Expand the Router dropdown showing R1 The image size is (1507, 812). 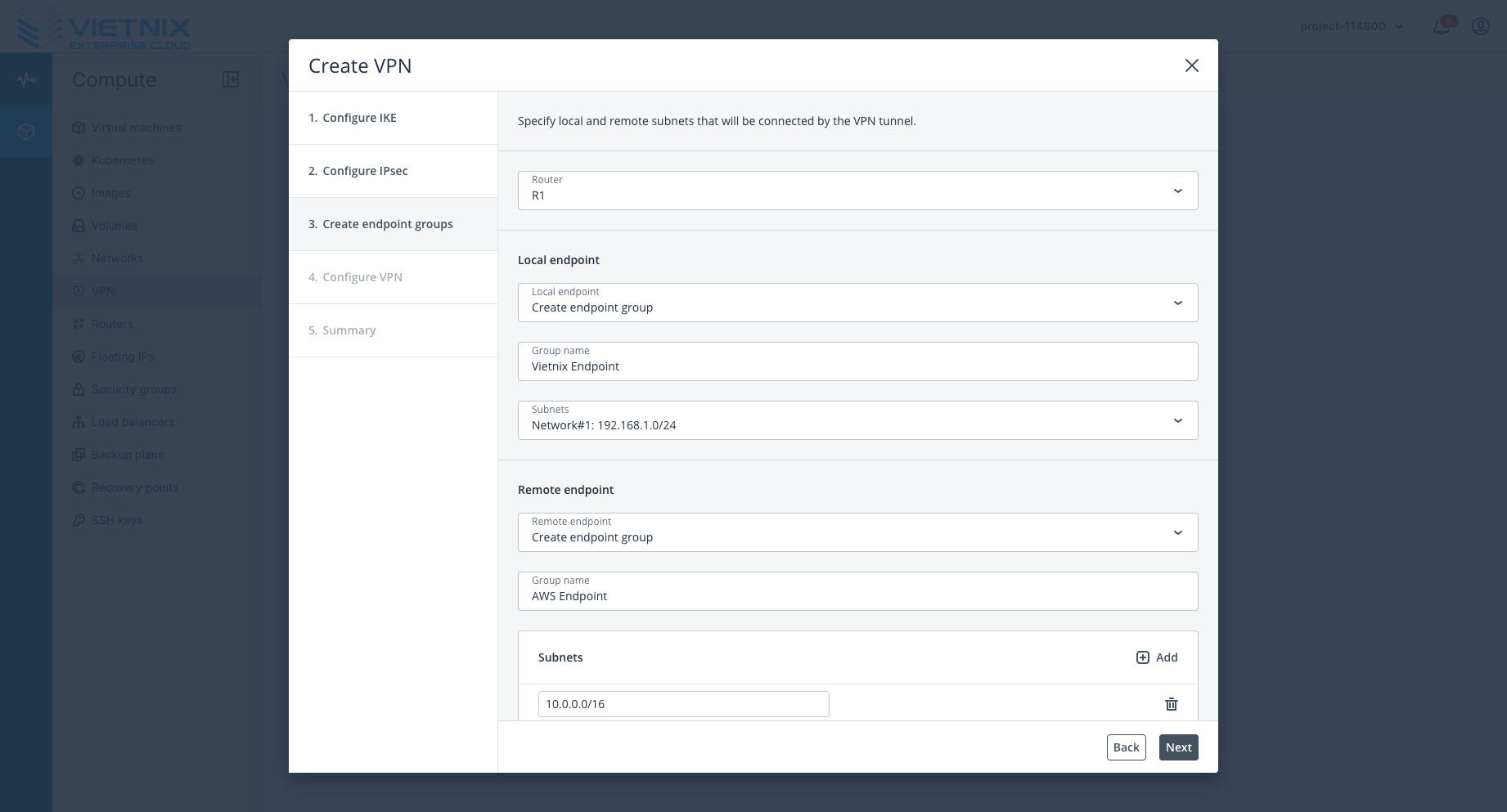1178,190
